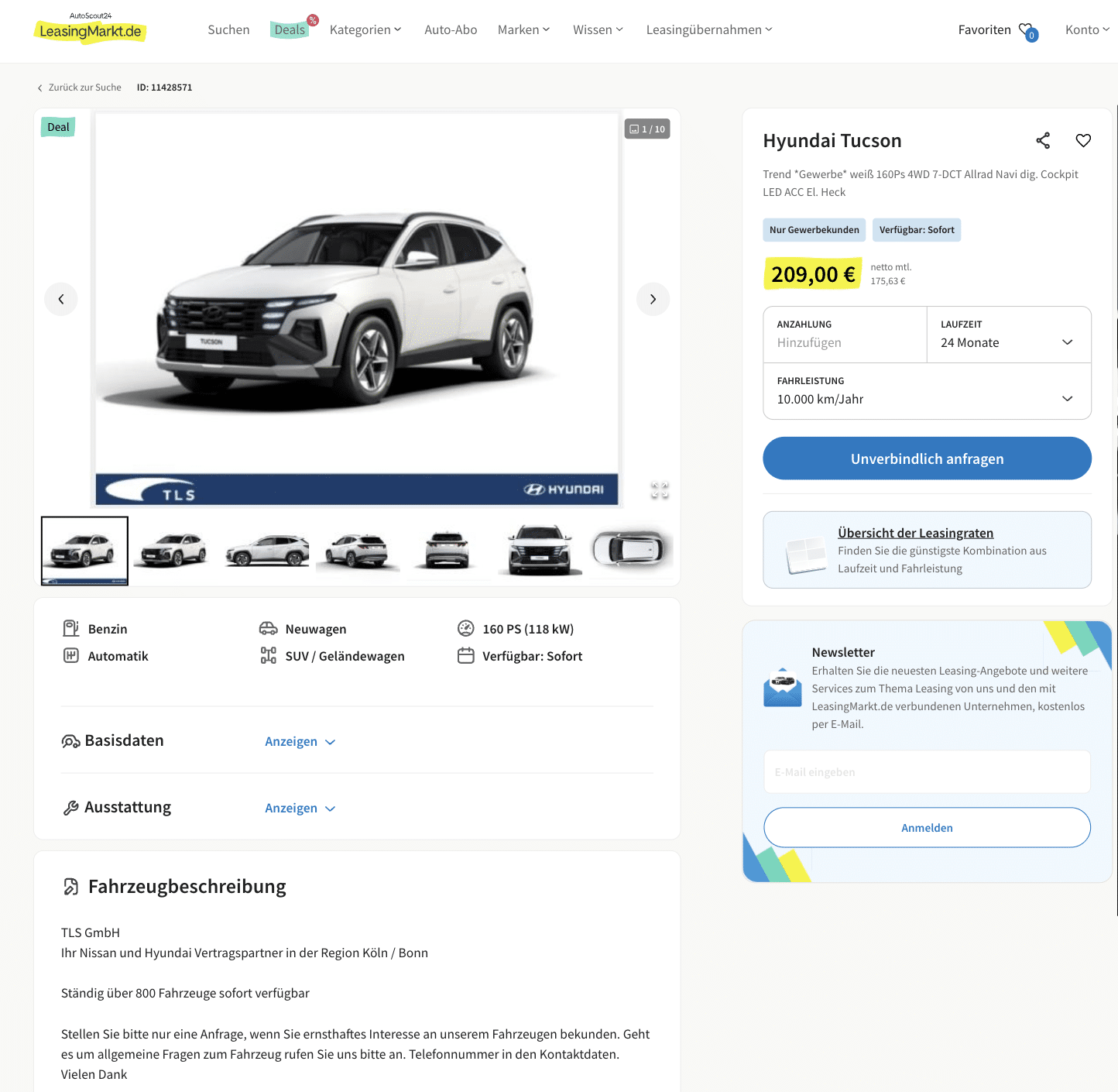Open fullscreen gallery view icon
This screenshot has width=1118, height=1092.
tap(660, 489)
